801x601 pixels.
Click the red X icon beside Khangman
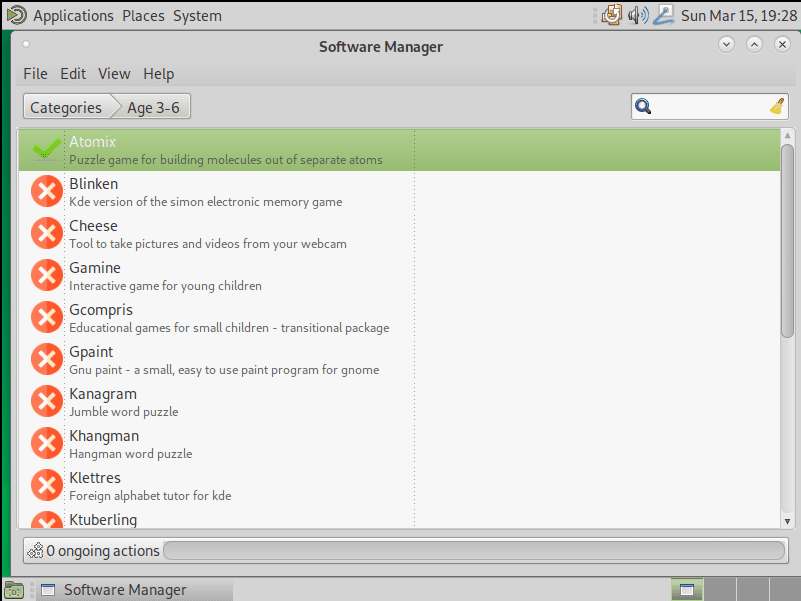(x=47, y=443)
